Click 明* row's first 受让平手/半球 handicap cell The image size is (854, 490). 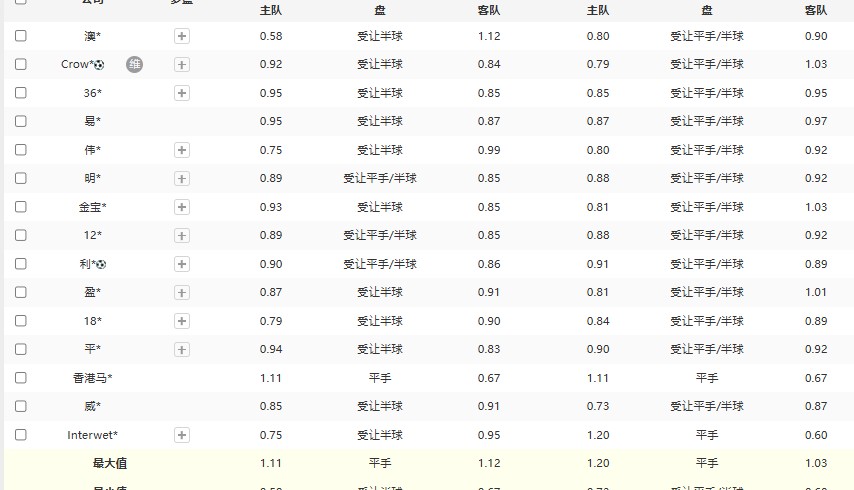380,178
